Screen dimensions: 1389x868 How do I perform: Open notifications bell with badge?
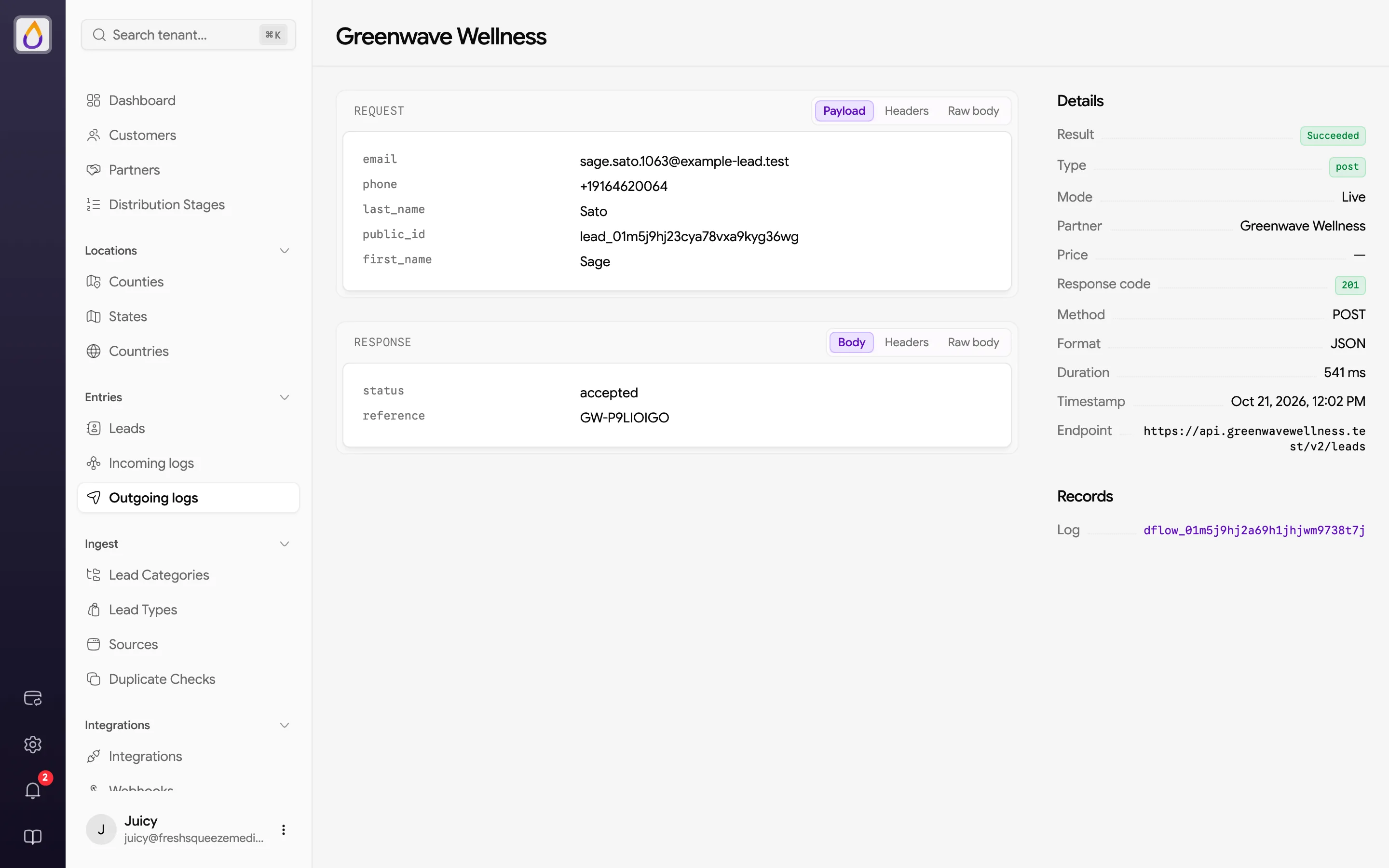pos(33,790)
